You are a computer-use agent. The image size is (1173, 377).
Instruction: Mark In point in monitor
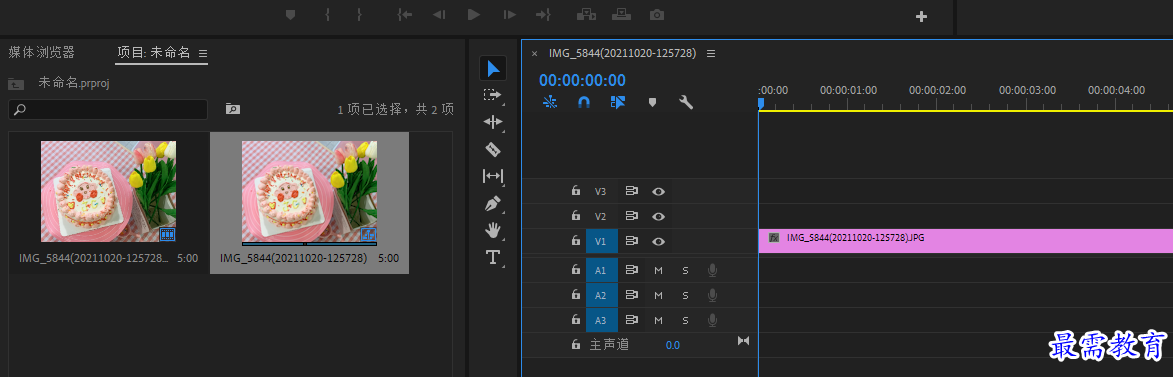pyautogui.click(x=327, y=15)
